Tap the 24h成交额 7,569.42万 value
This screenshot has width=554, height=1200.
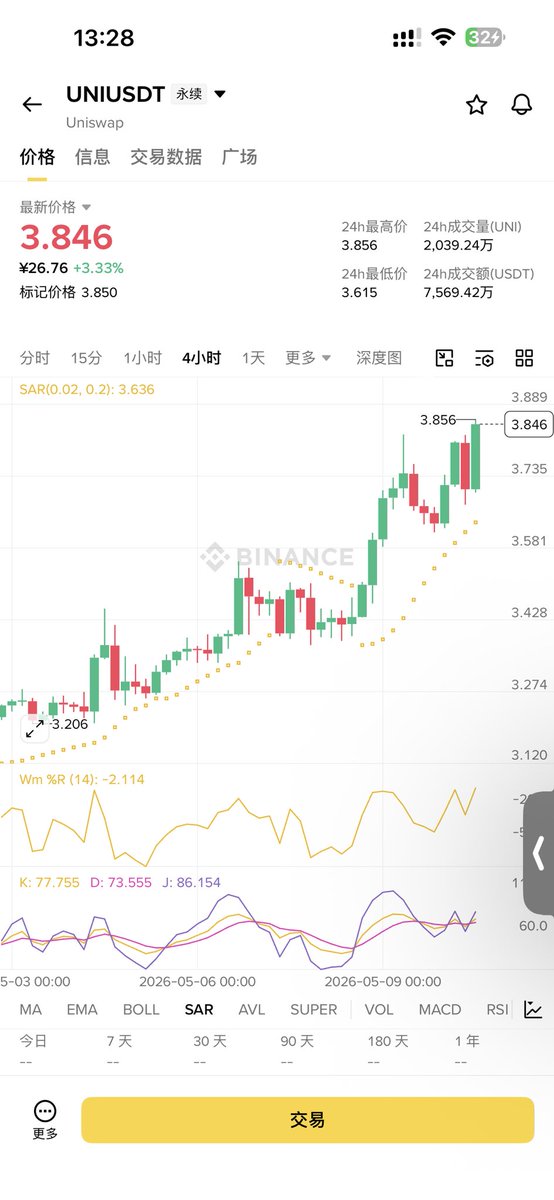pyautogui.click(x=459, y=292)
